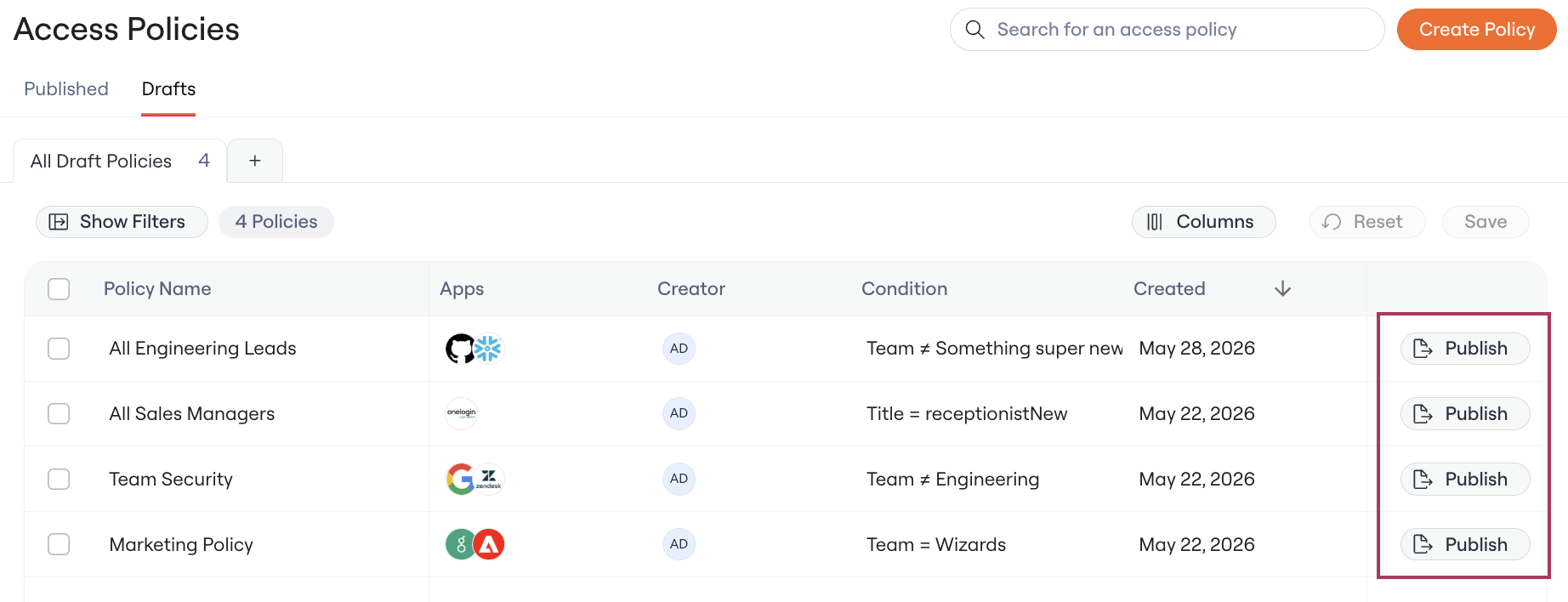Open the Marketing Policy name
Viewport: 1568px width, 602px height.
point(181,544)
